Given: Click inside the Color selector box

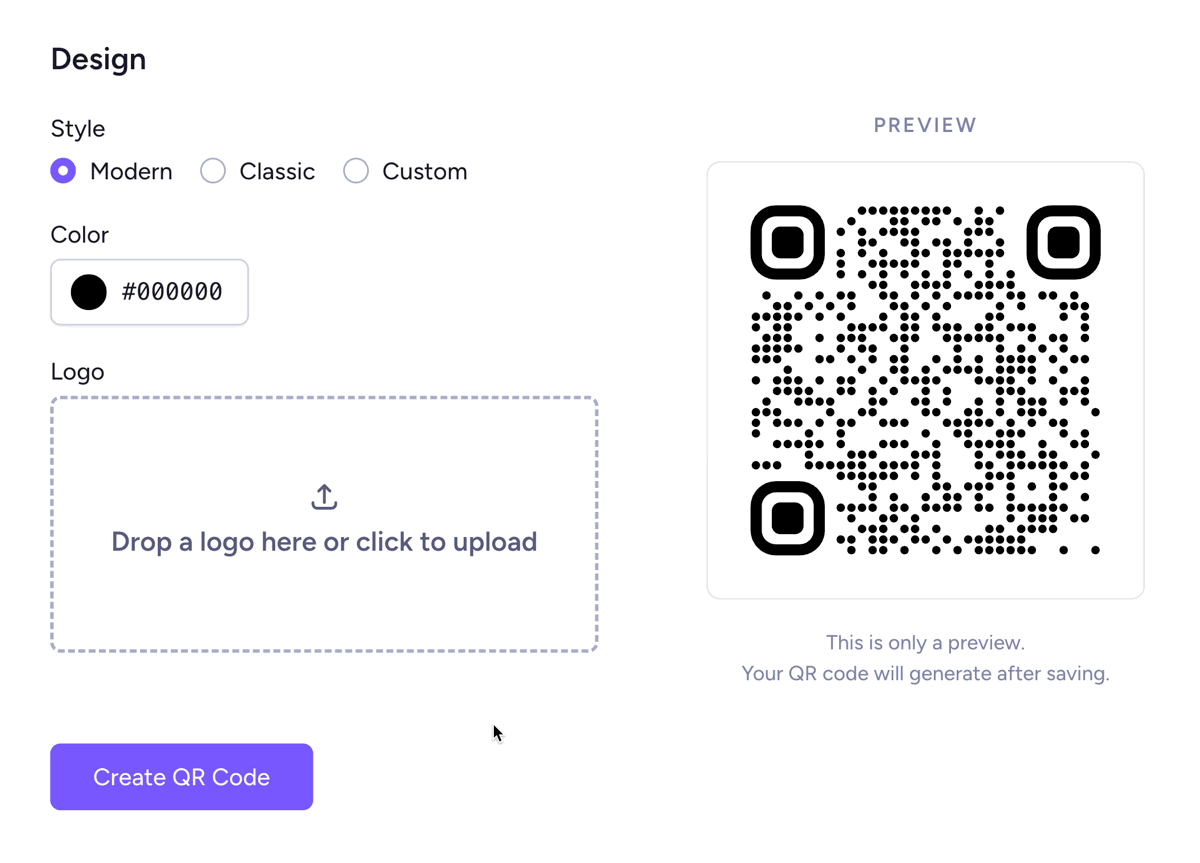Looking at the screenshot, I should (x=149, y=292).
